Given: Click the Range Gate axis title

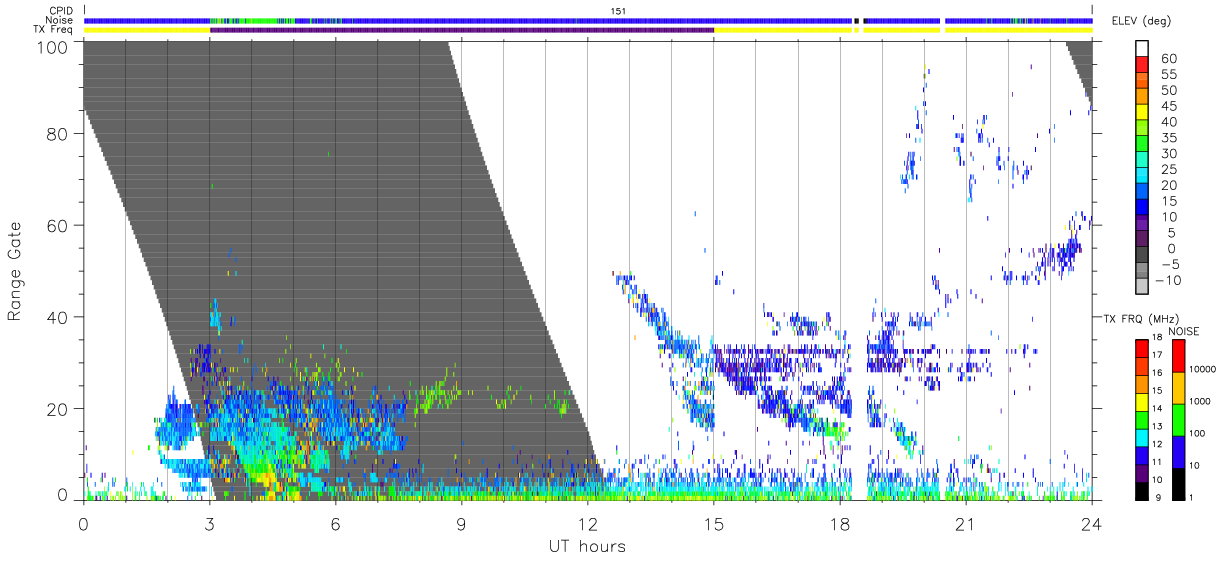Looking at the screenshot, I should [x=15, y=271].
